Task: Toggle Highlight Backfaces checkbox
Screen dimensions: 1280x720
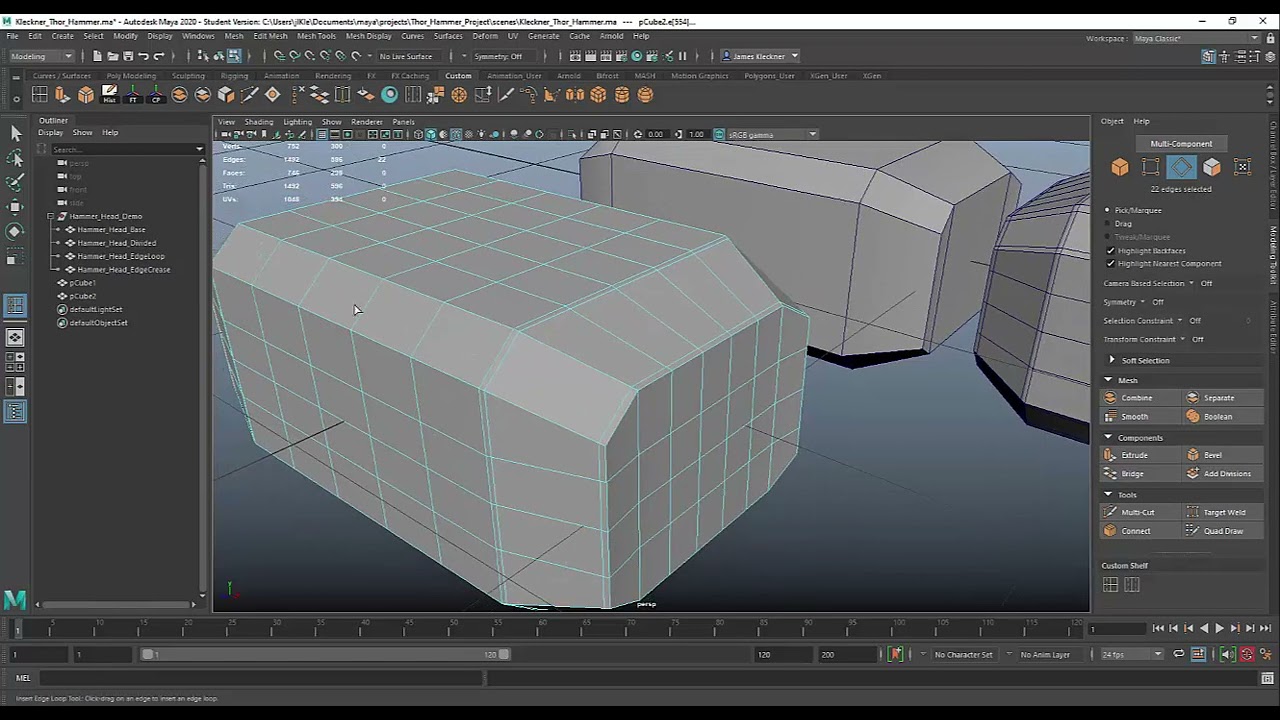Action: pyautogui.click(x=1110, y=250)
